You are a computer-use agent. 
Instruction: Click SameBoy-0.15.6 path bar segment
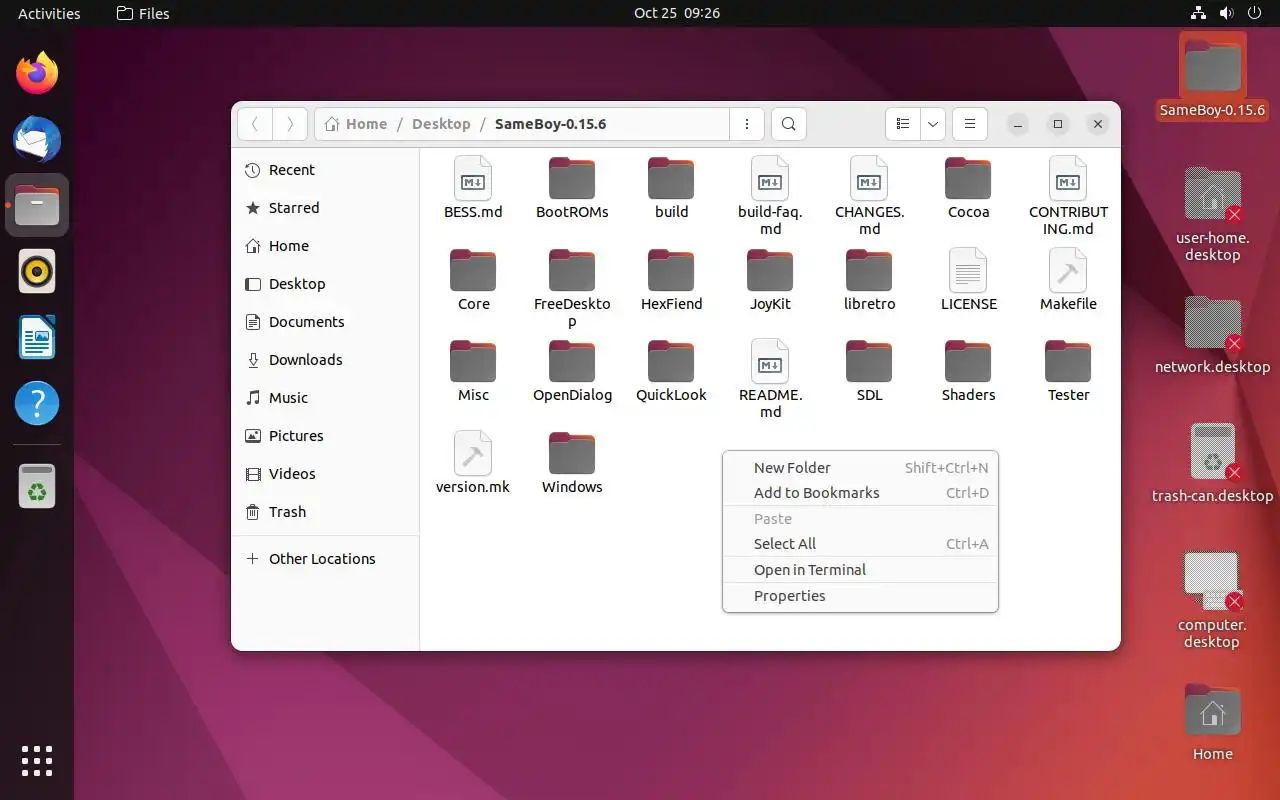click(x=550, y=124)
